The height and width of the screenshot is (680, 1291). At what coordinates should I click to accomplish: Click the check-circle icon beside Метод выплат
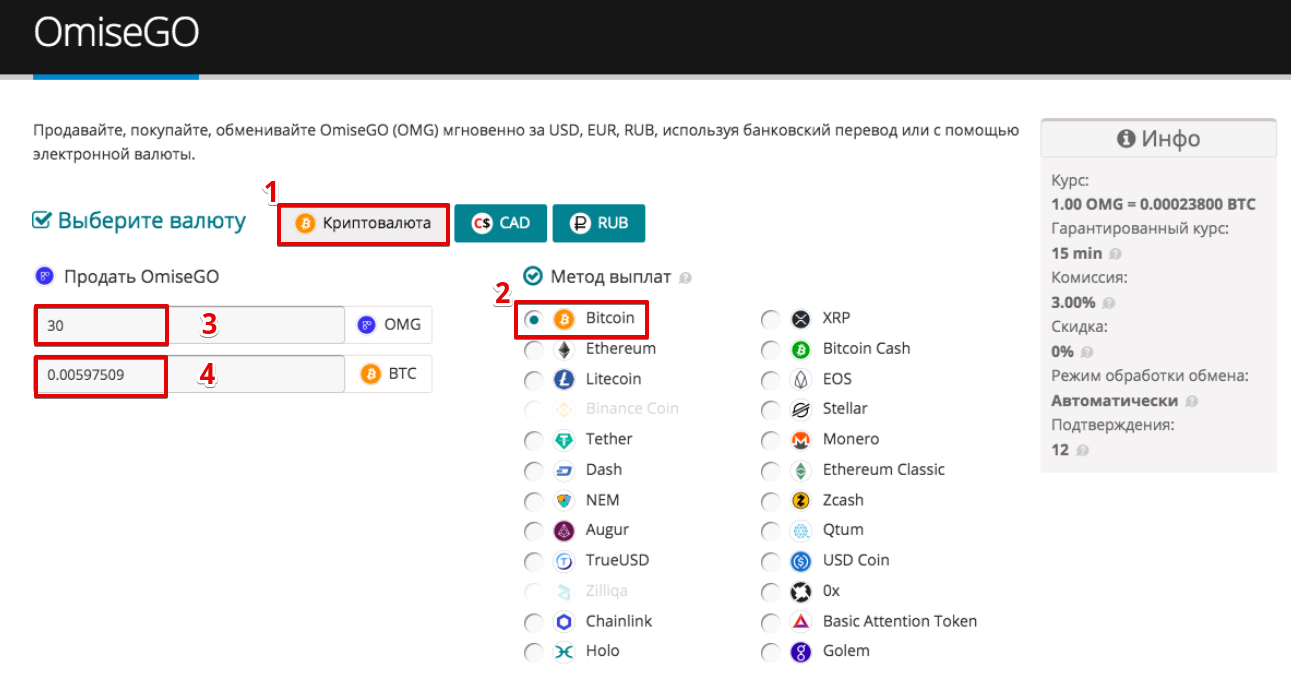(x=533, y=276)
